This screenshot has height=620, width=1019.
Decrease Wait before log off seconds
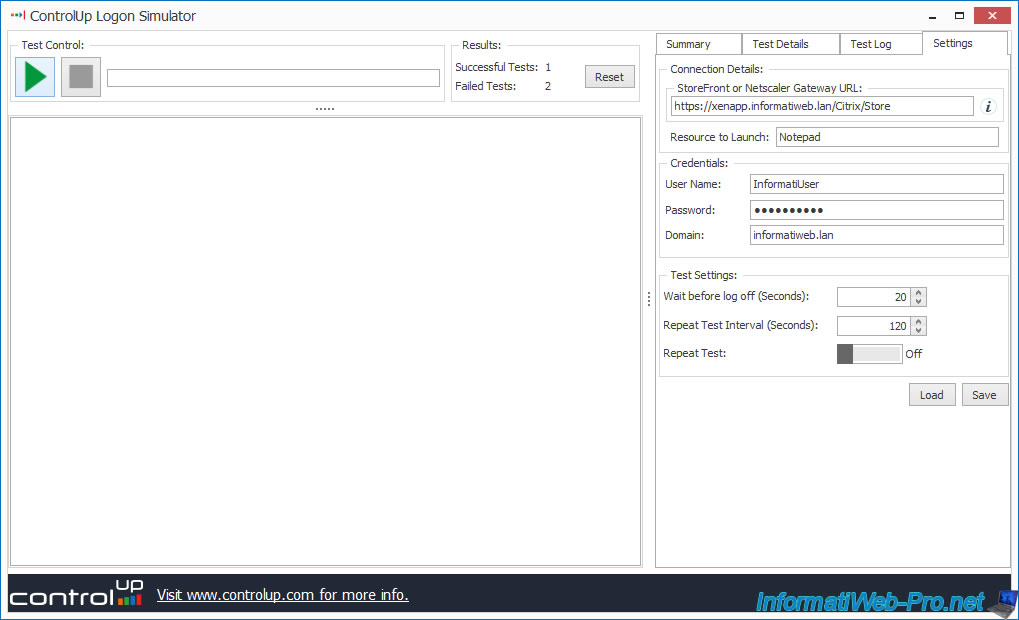pyautogui.click(x=918, y=302)
